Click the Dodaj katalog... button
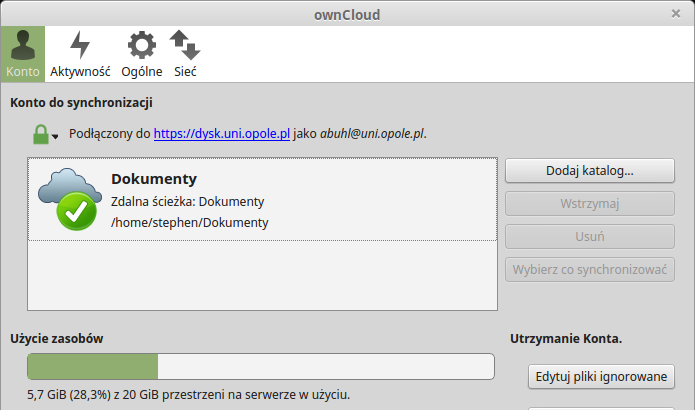Image resolution: width=695 pixels, height=410 pixels. [x=590, y=171]
